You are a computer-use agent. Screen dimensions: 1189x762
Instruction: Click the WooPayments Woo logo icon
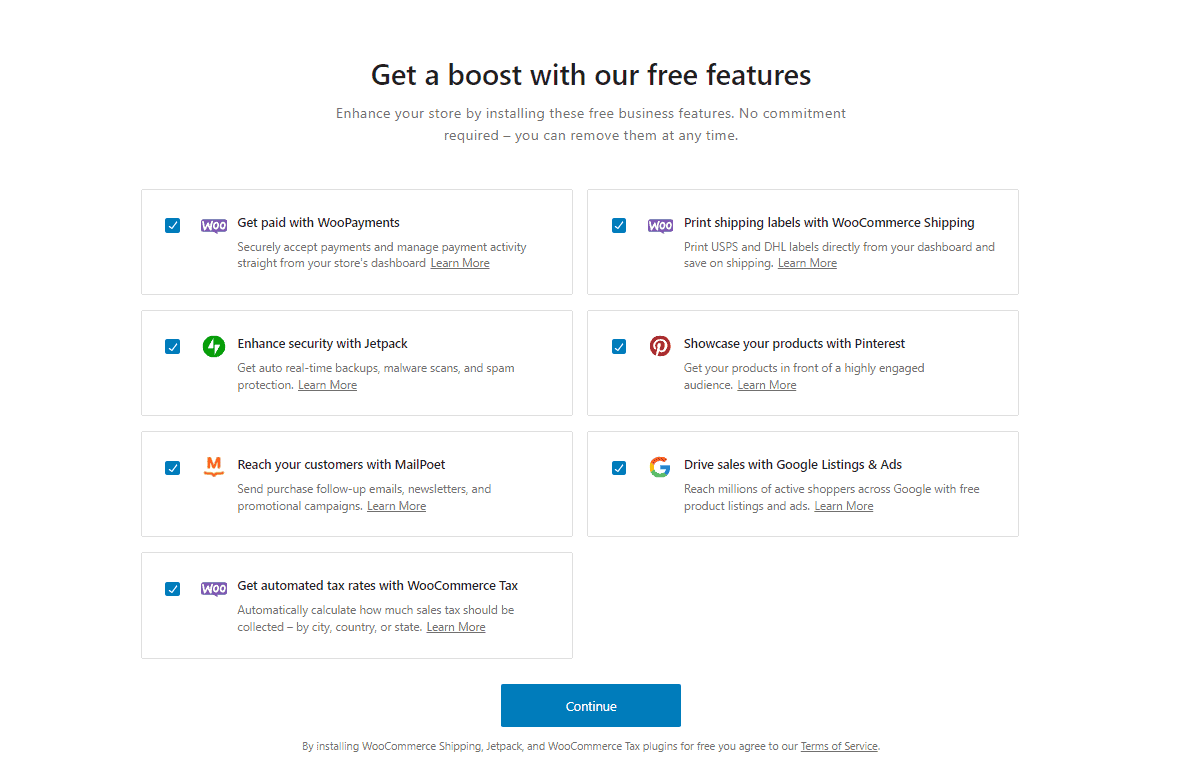click(x=214, y=226)
